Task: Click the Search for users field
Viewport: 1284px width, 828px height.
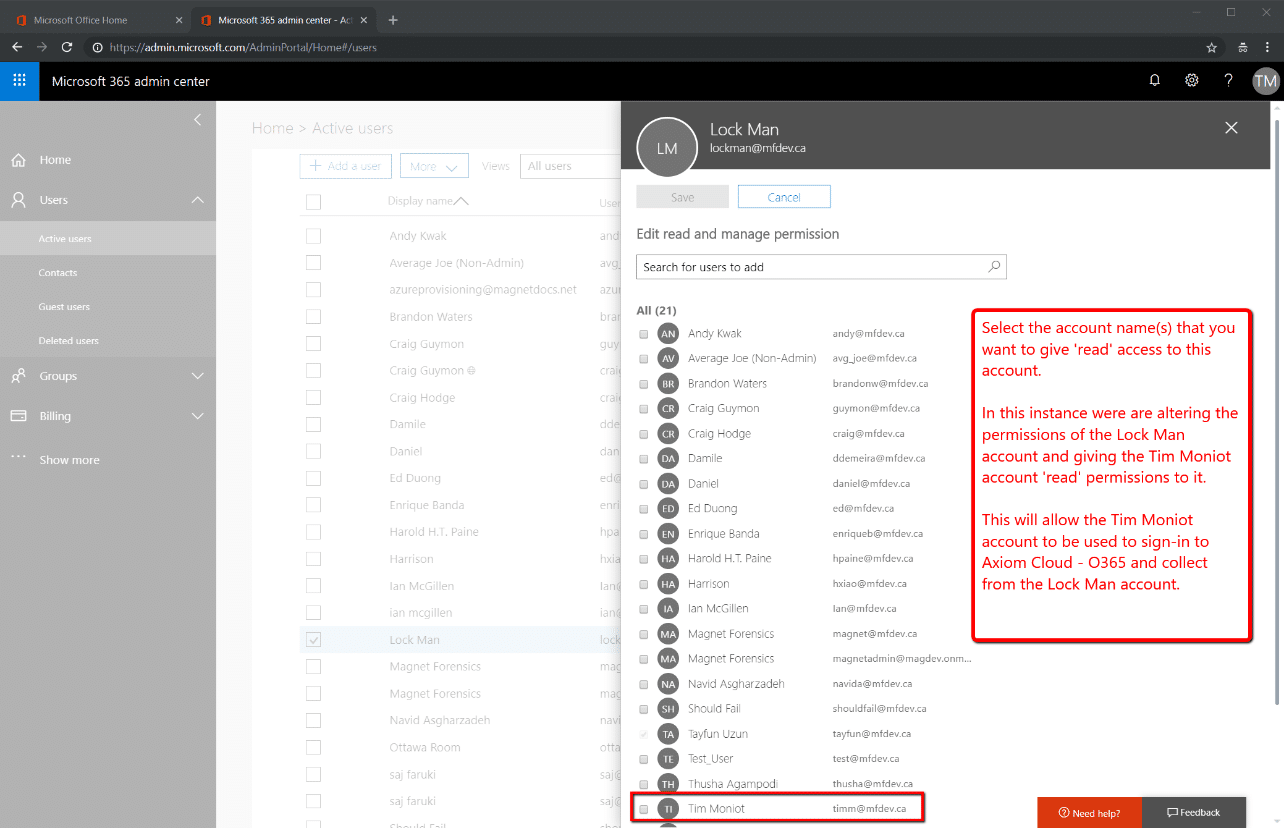Action: [x=821, y=267]
